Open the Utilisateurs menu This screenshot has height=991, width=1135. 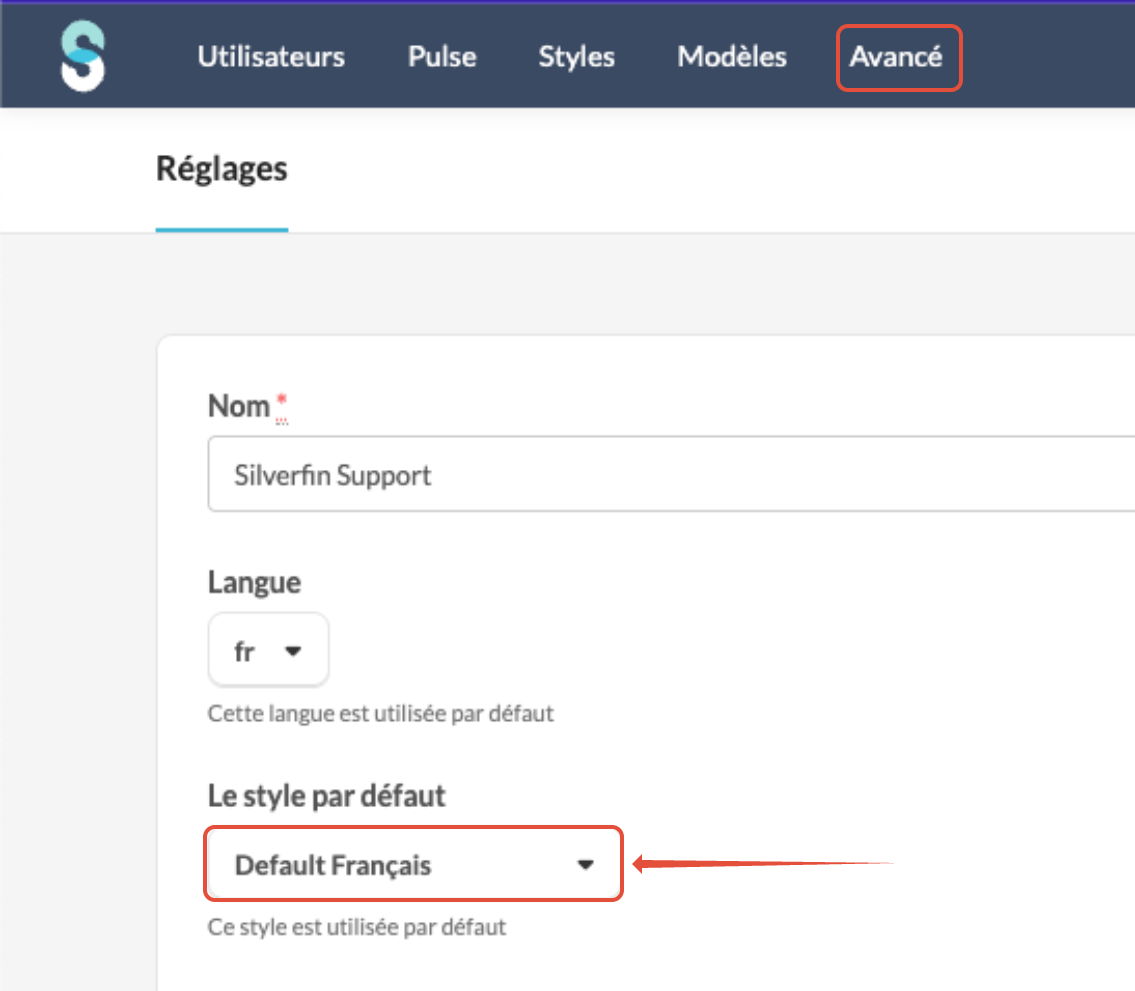coord(271,57)
